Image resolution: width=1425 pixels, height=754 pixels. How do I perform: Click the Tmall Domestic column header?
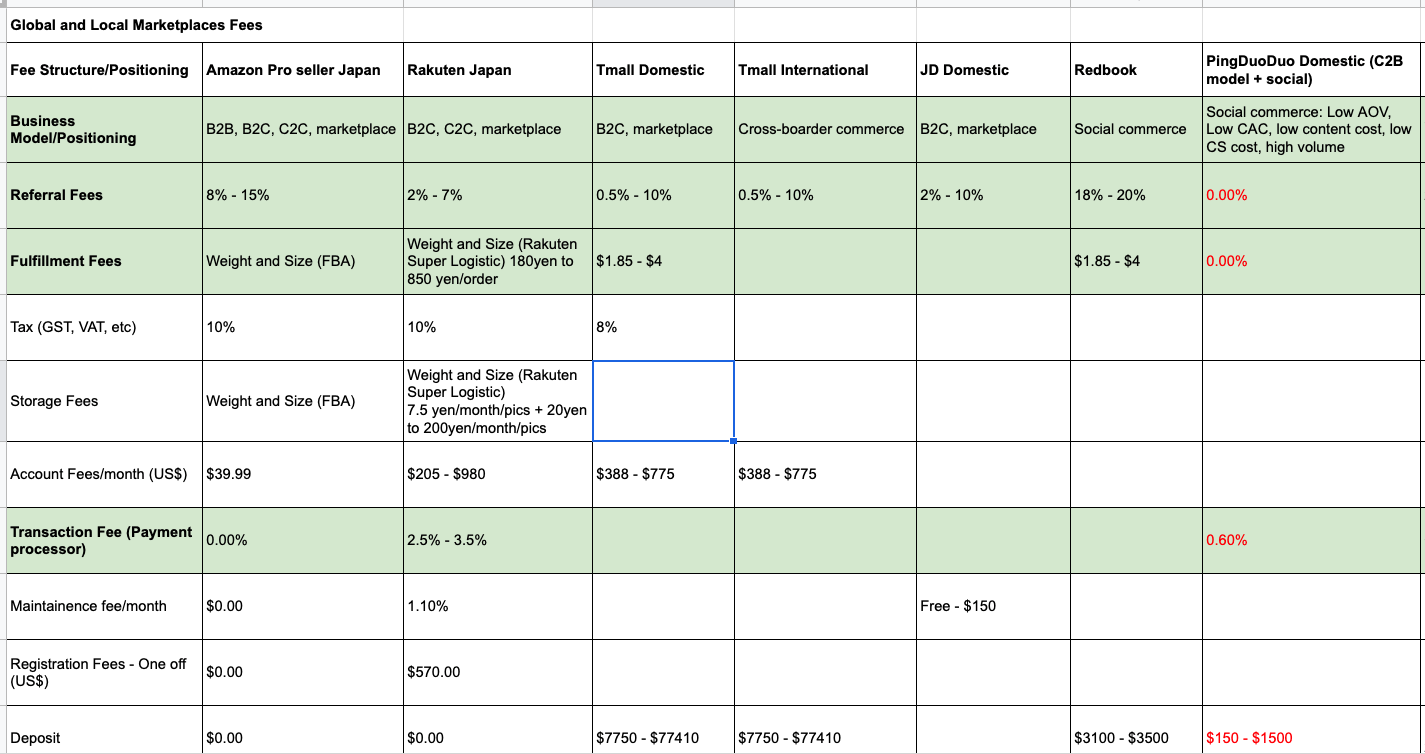pyautogui.click(x=663, y=70)
